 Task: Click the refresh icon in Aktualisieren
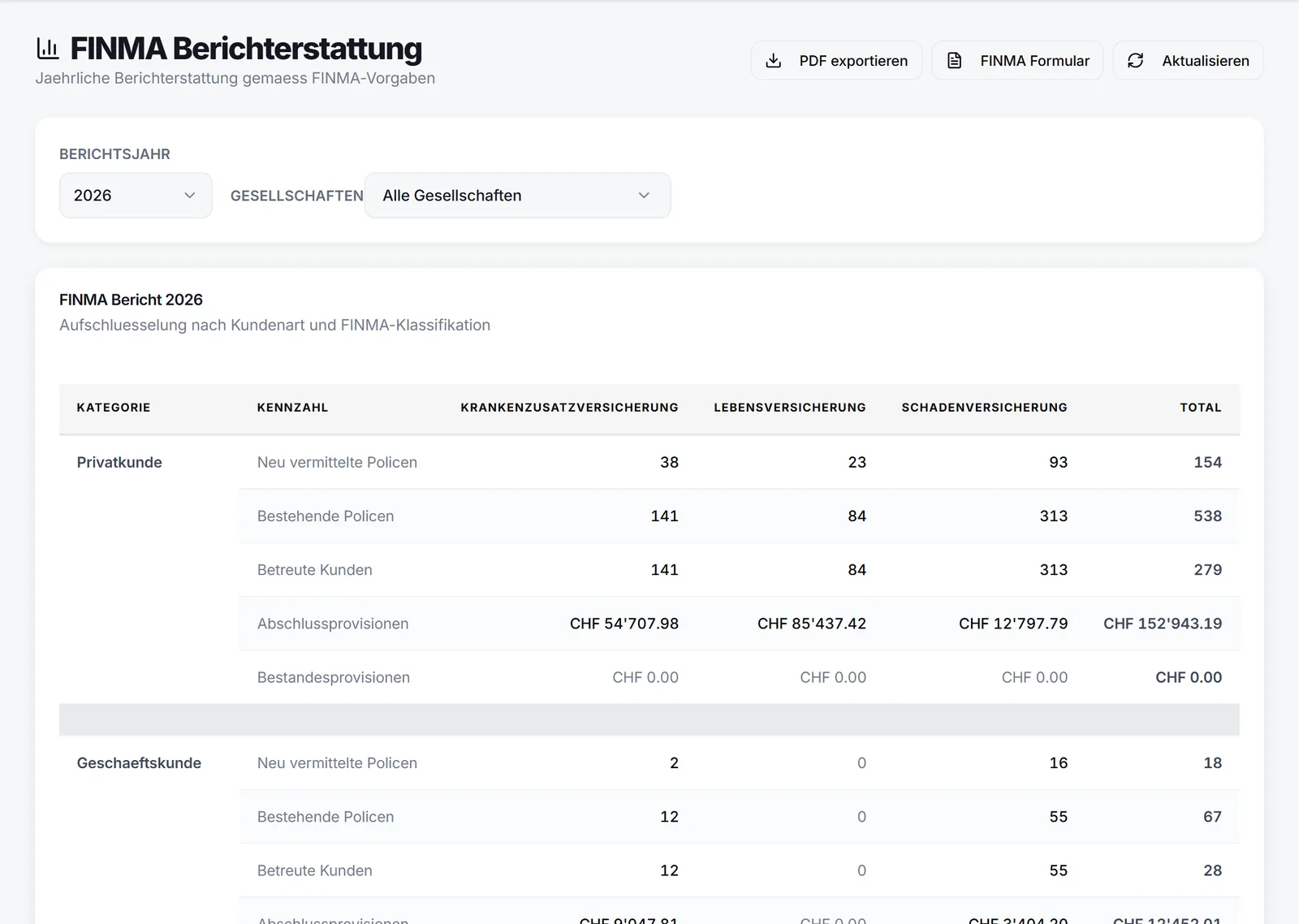pyautogui.click(x=1136, y=61)
